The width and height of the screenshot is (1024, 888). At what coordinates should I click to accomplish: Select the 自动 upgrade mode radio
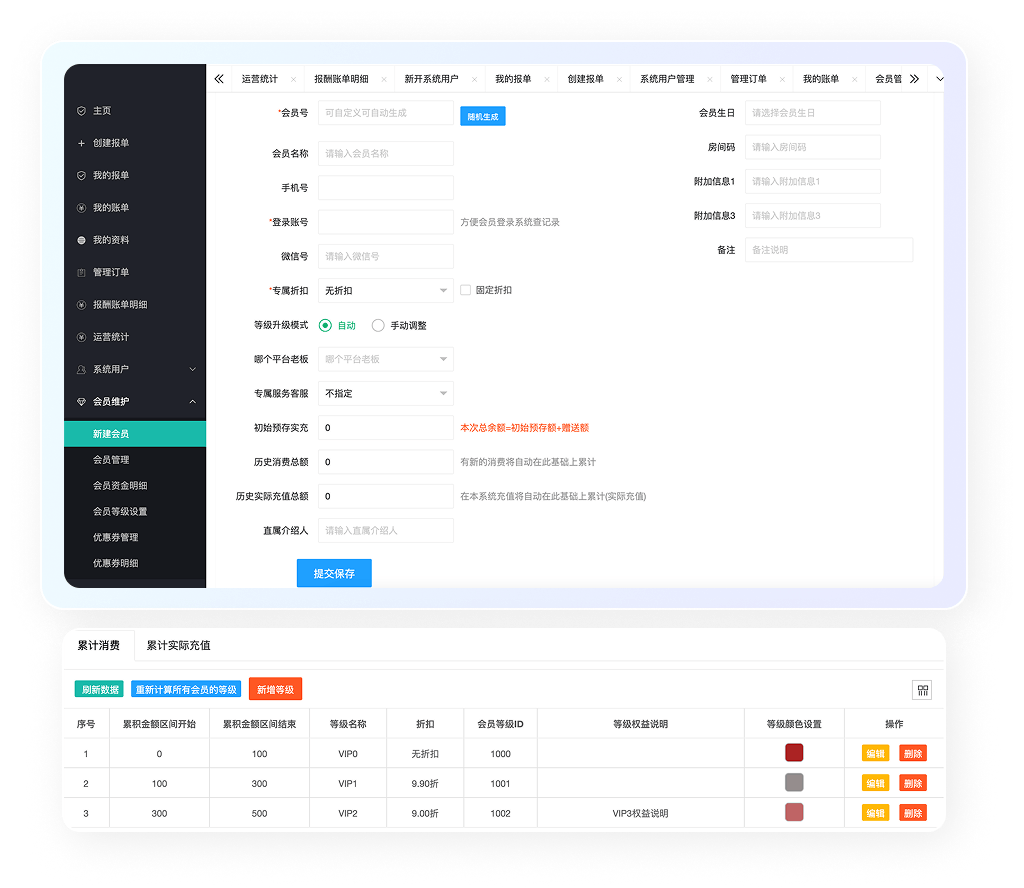[326, 325]
